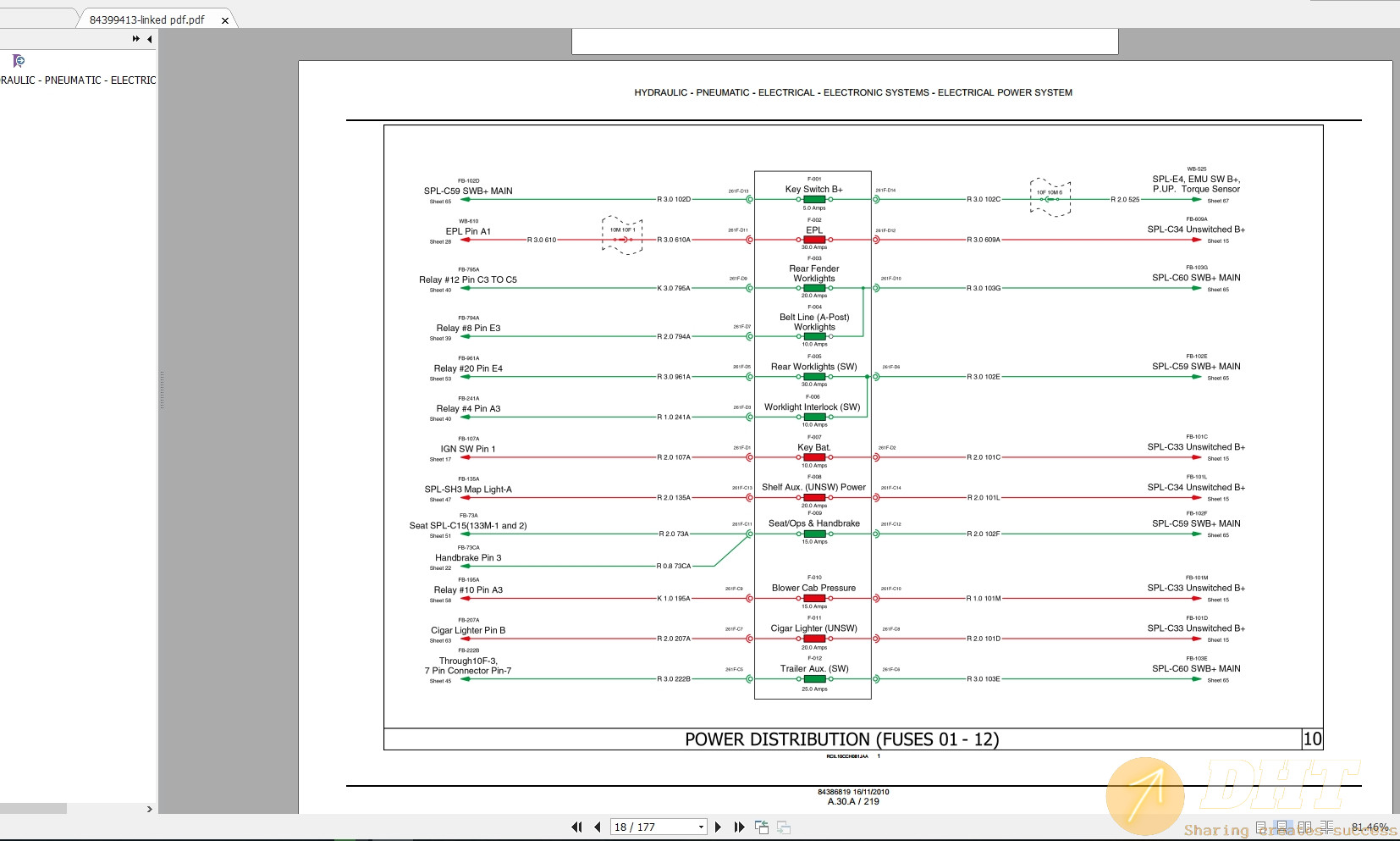Click the 81.46% zoom level
1400x841 pixels.
pos(1370,827)
